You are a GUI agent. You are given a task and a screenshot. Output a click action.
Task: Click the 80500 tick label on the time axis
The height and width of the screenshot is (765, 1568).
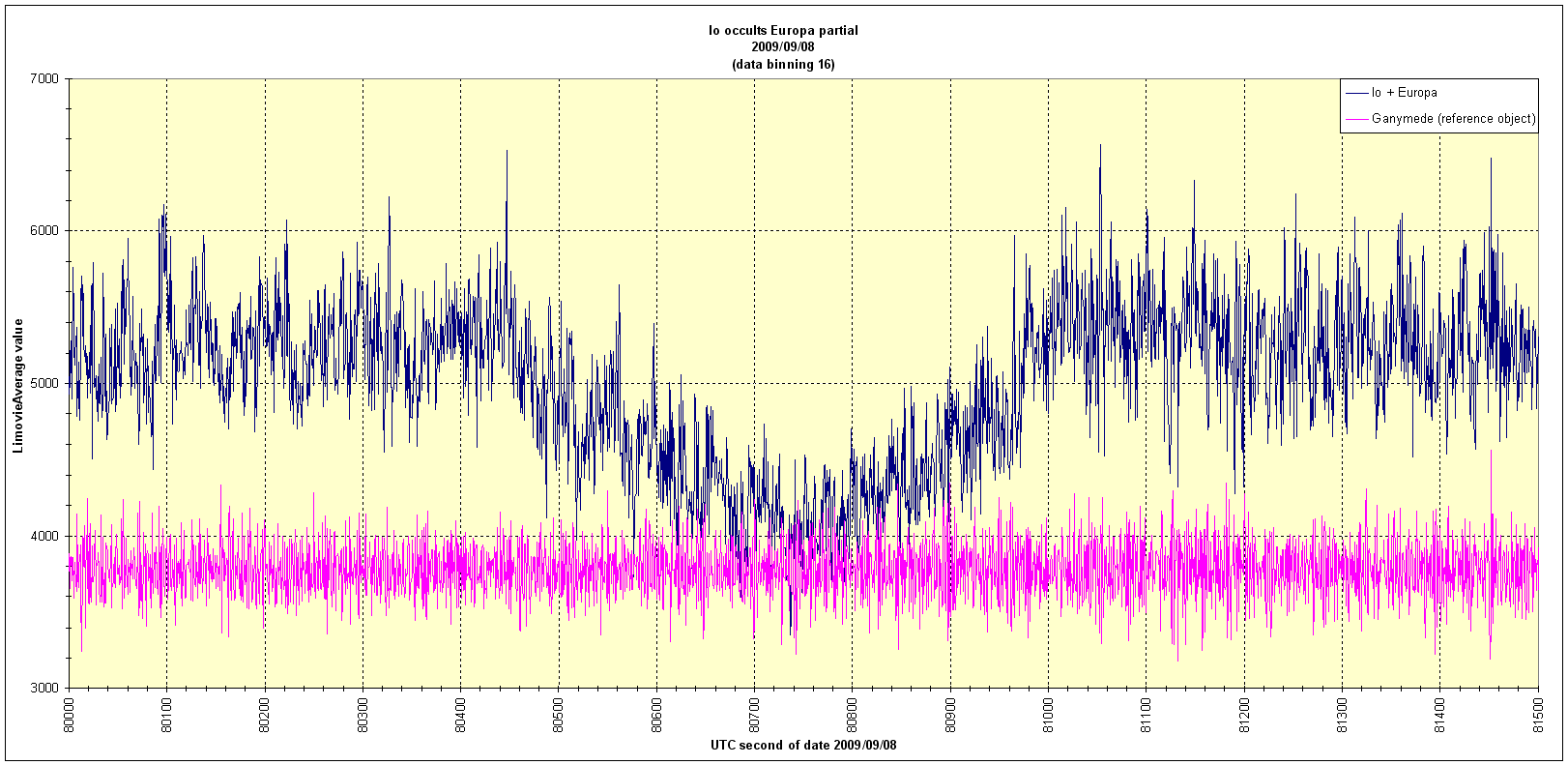click(x=559, y=714)
